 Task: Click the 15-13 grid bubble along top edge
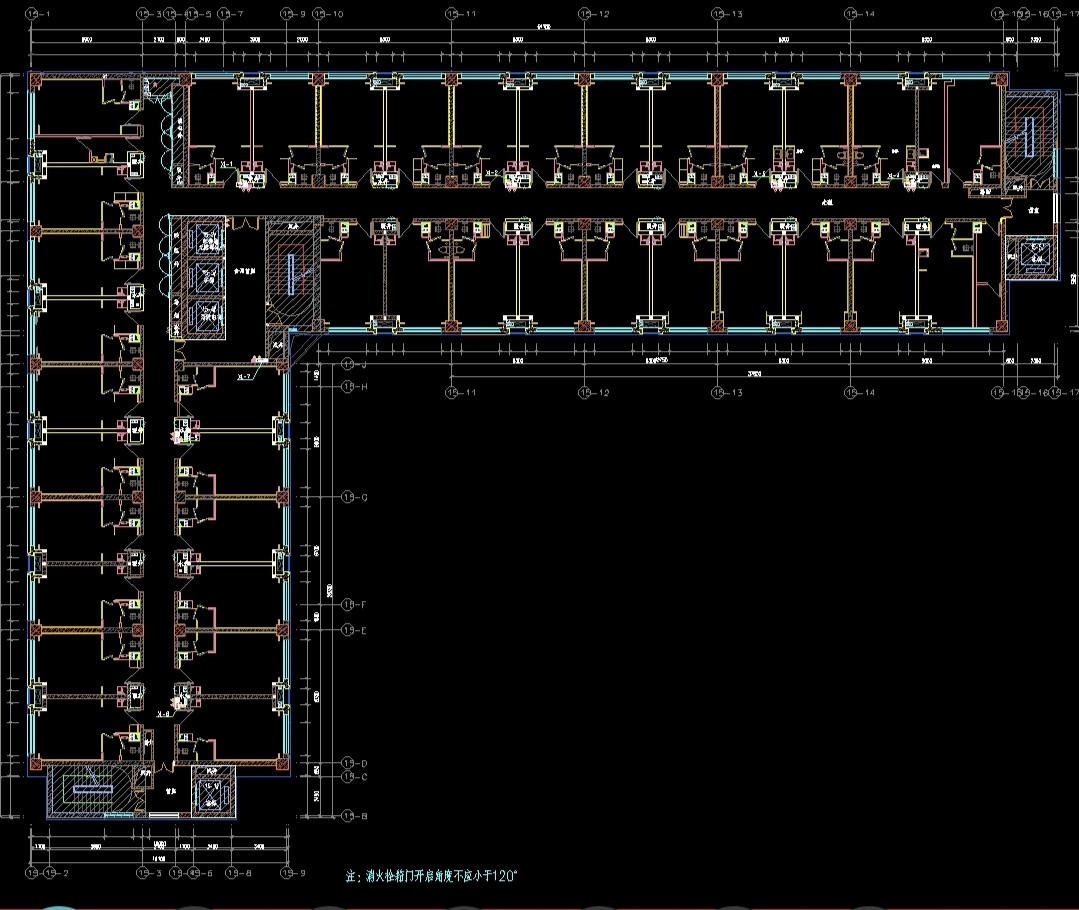727,14
